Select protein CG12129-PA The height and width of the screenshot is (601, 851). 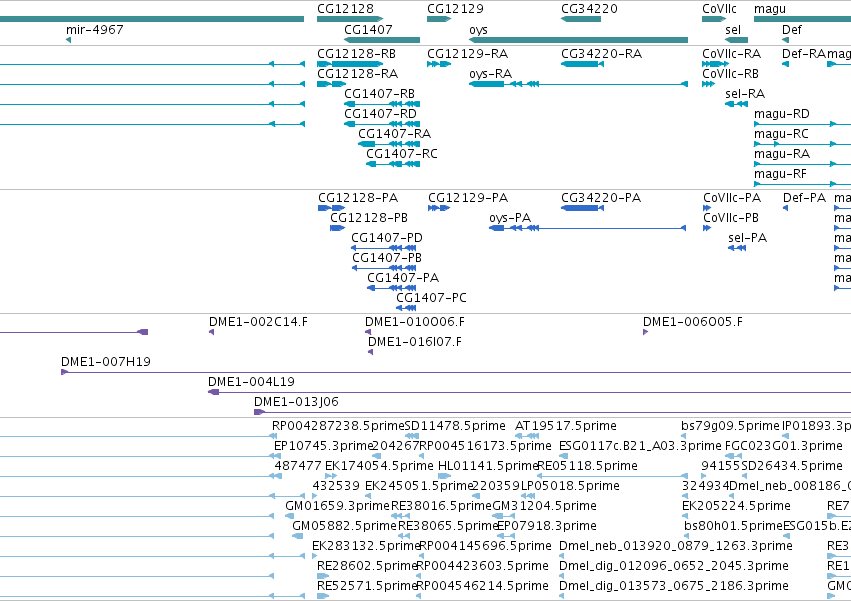[439, 208]
